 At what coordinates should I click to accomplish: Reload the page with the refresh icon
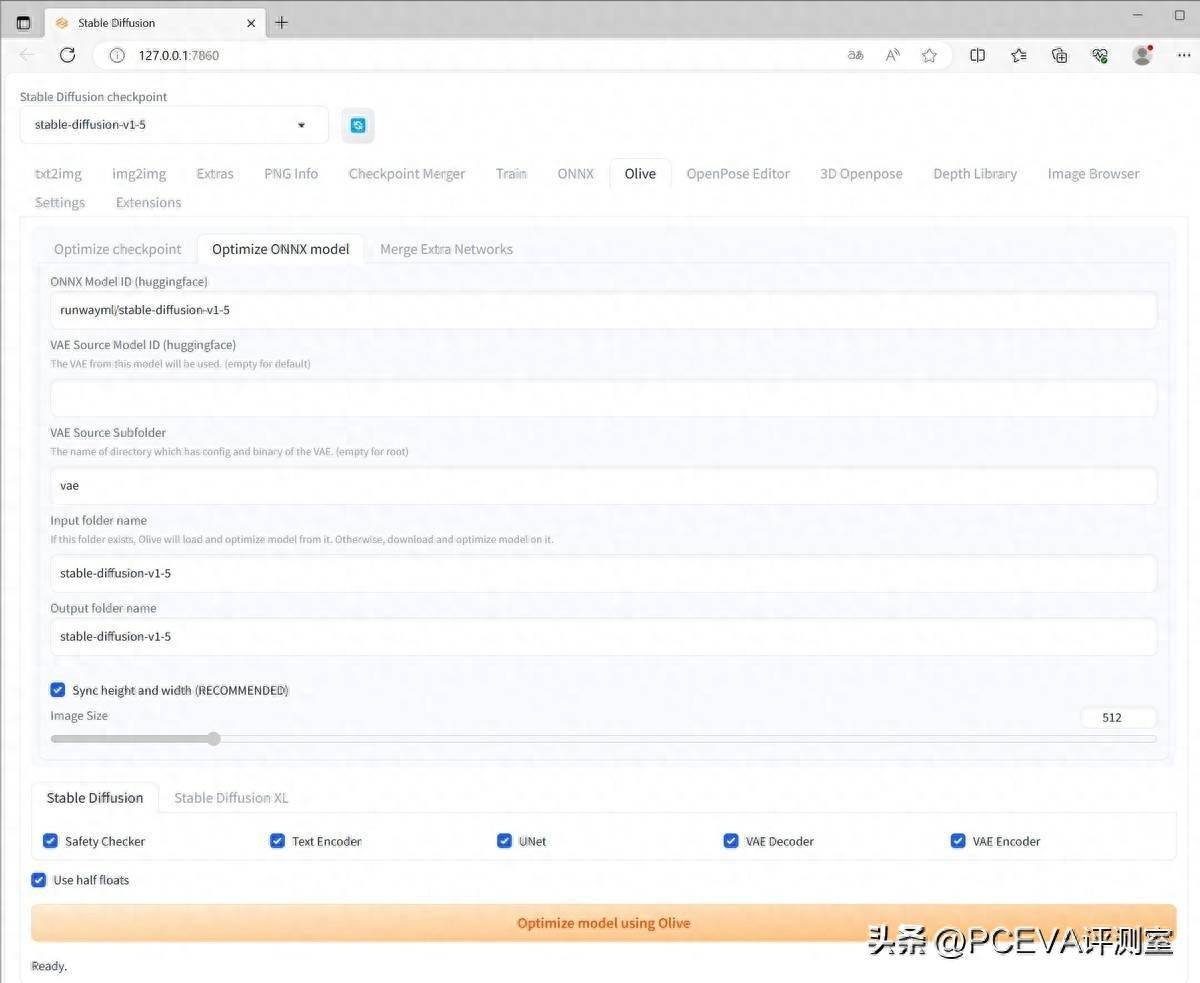tap(67, 55)
